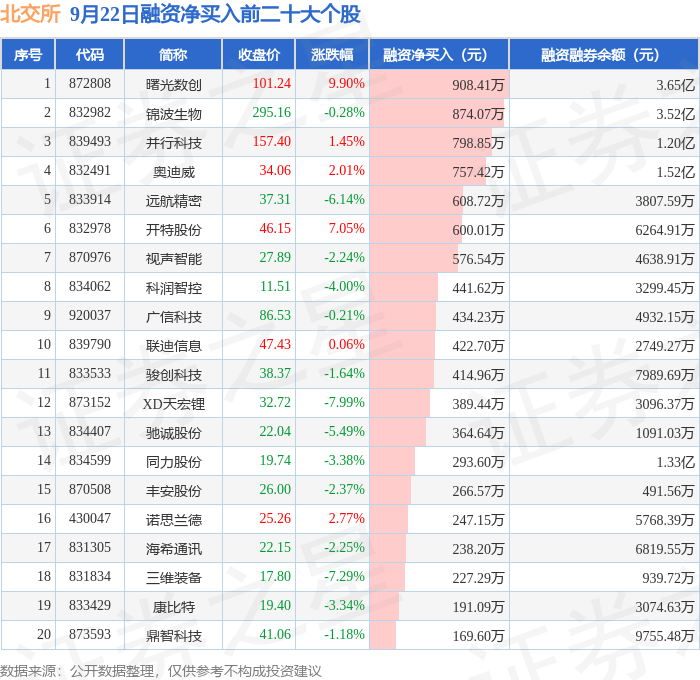This screenshot has height=680, width=700.
Task: Click stock name XD天宏锂
Action: [173, 404]
